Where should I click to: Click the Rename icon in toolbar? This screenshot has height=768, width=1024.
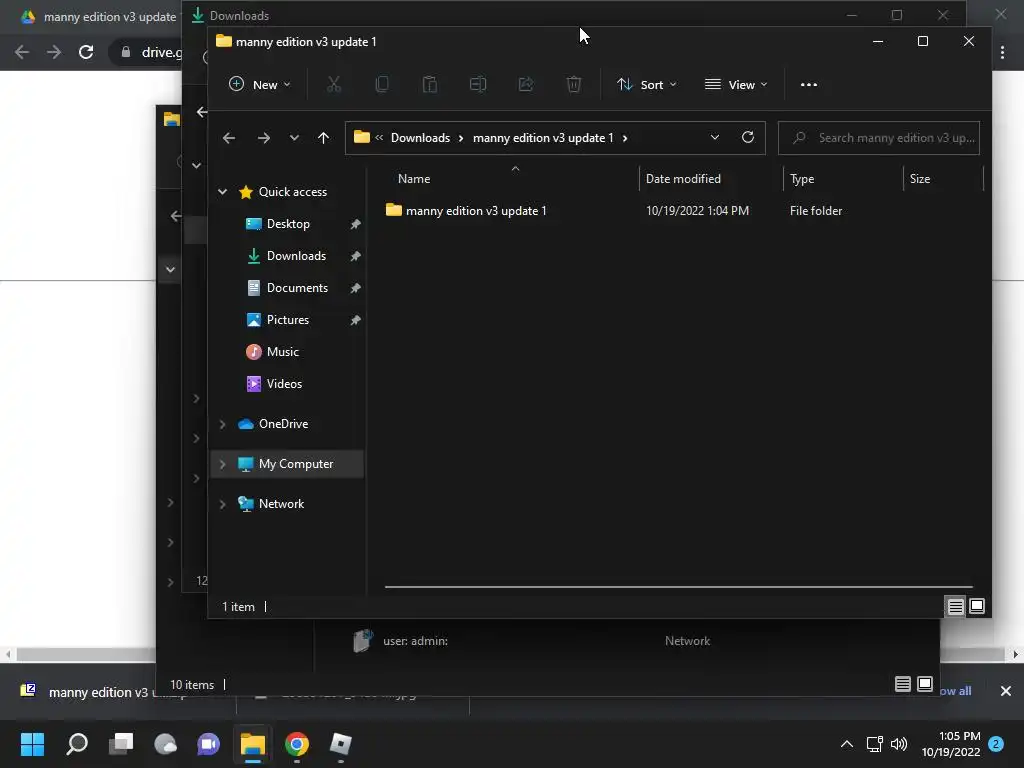click(478, 84)
